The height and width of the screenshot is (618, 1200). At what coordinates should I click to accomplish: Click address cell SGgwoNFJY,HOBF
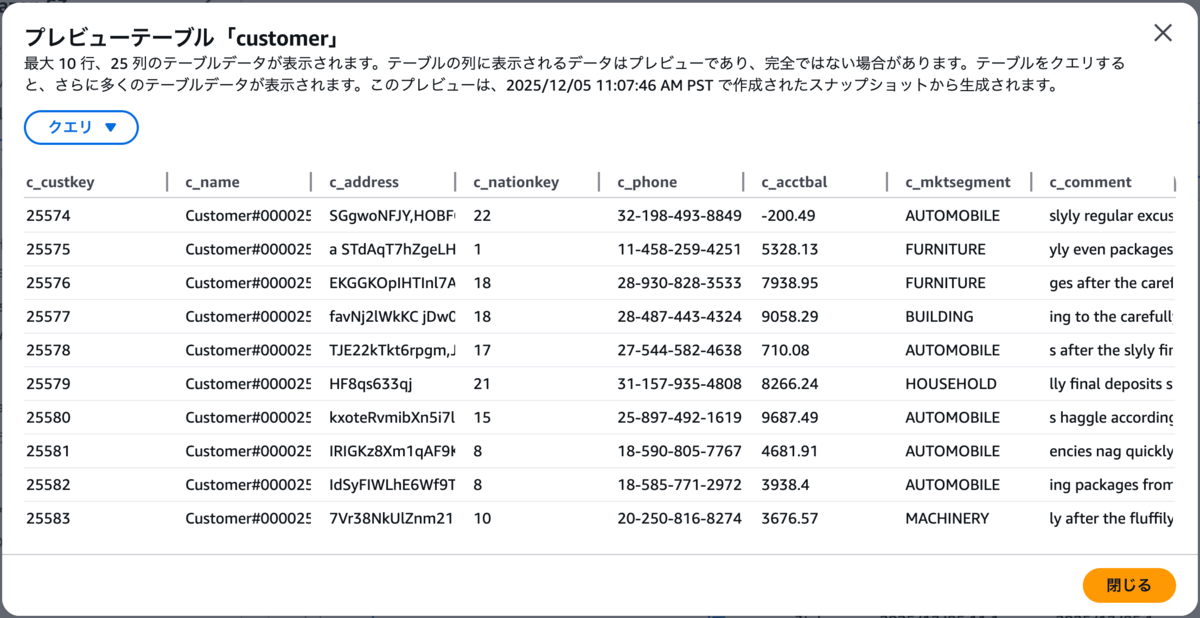(x=392, y=215)
